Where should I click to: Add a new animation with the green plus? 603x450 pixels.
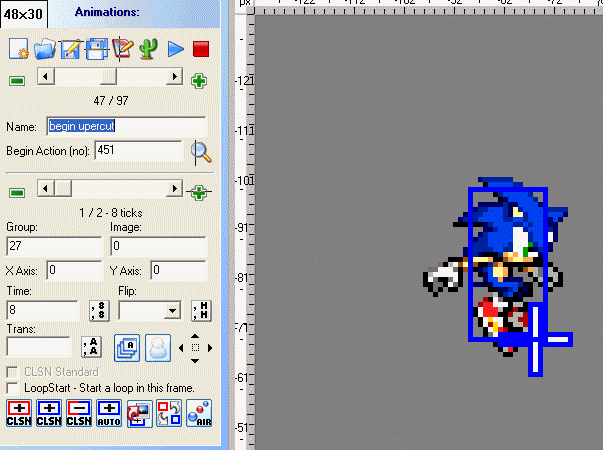click(199, 81)
